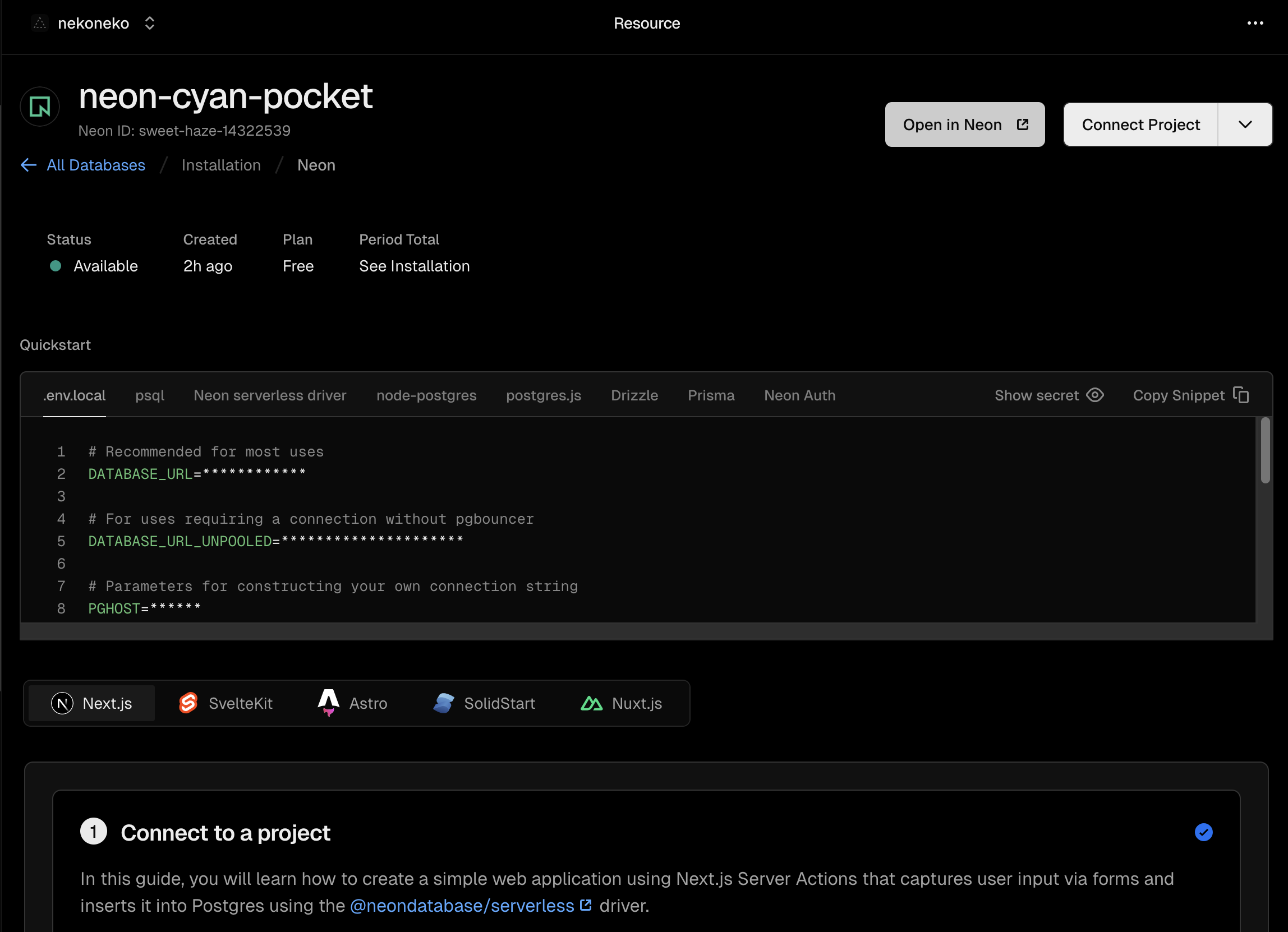Open the three-dot more options menu
The image size is (1288, 932).
[x=1255, y=23]
